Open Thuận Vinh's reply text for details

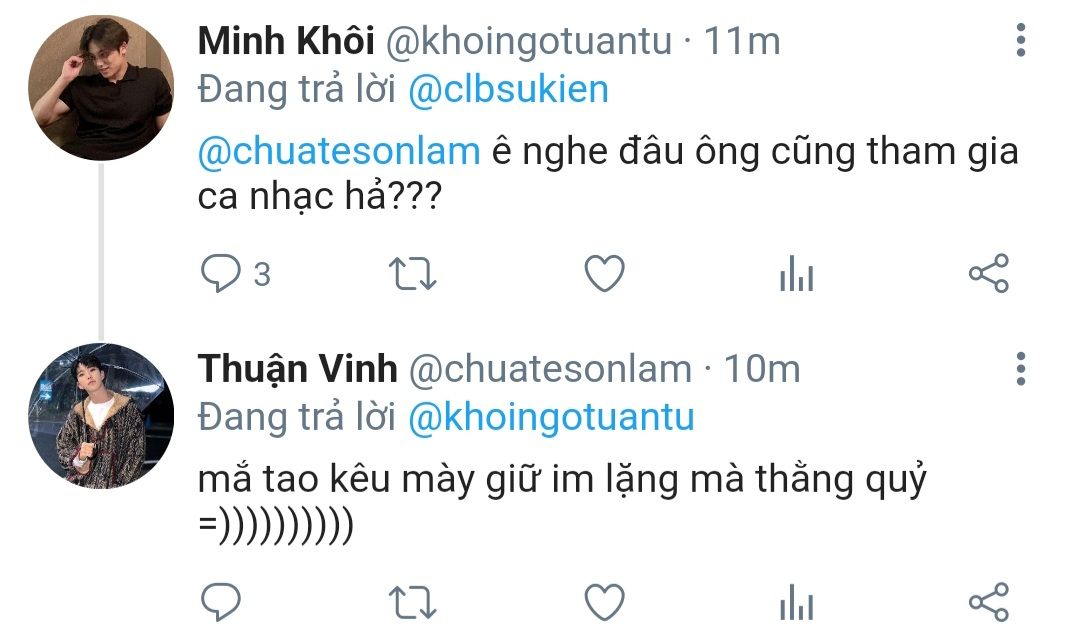[562, 503]
